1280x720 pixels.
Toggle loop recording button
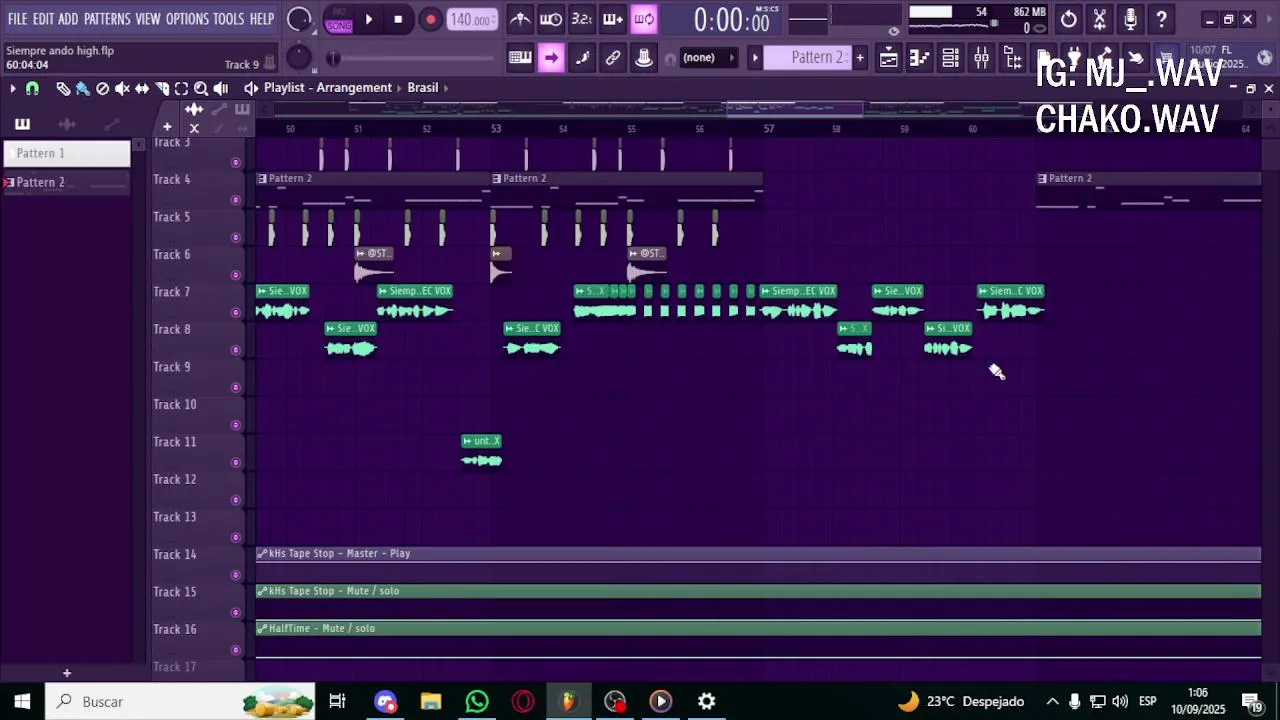pos(644,19)
